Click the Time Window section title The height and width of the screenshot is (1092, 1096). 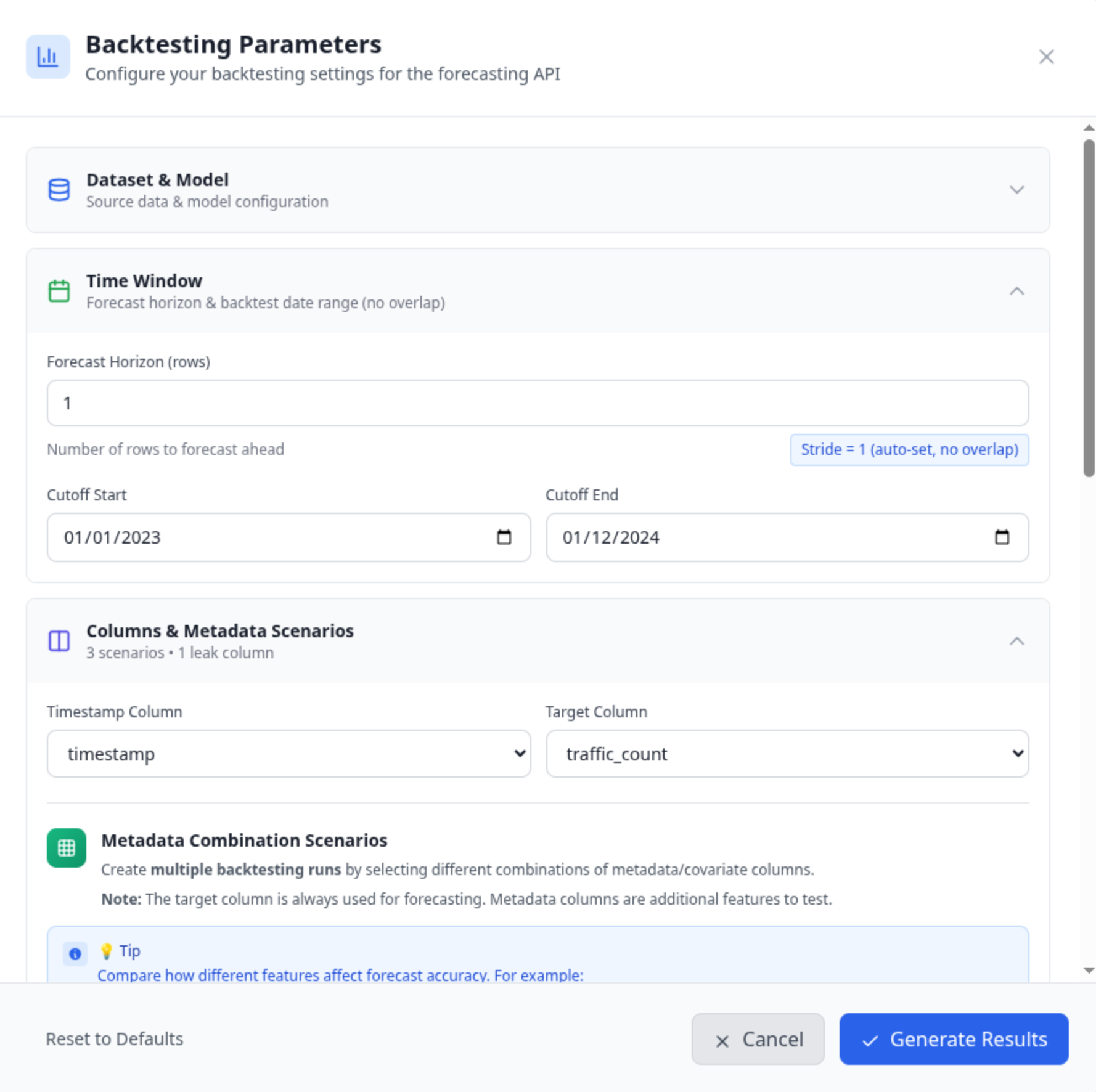coord(144,281)
